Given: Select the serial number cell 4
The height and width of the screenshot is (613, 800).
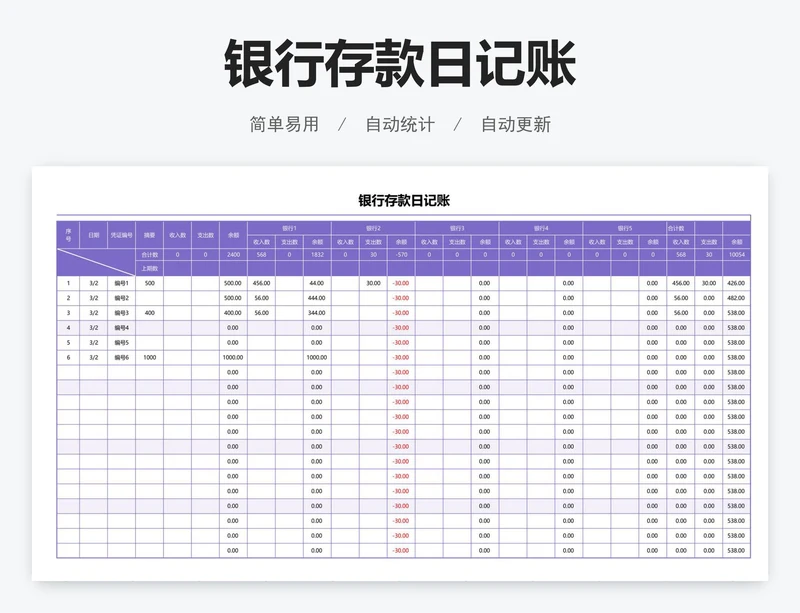Looking at the screenshot, I should [x=68, y=328].
